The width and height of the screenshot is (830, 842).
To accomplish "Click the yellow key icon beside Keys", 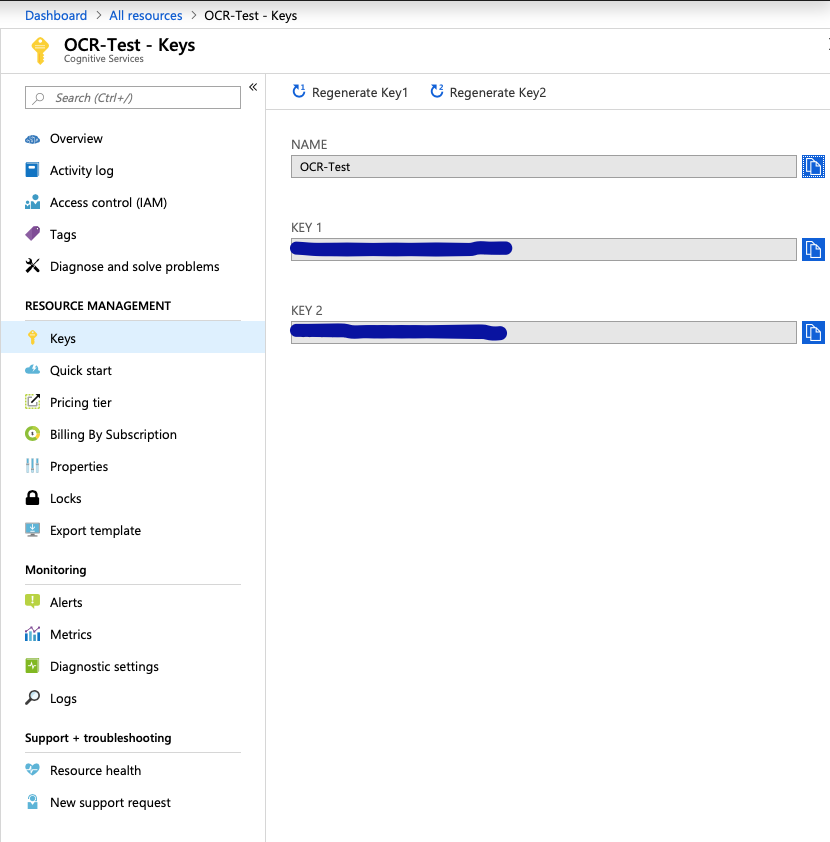I will (32, 338).
